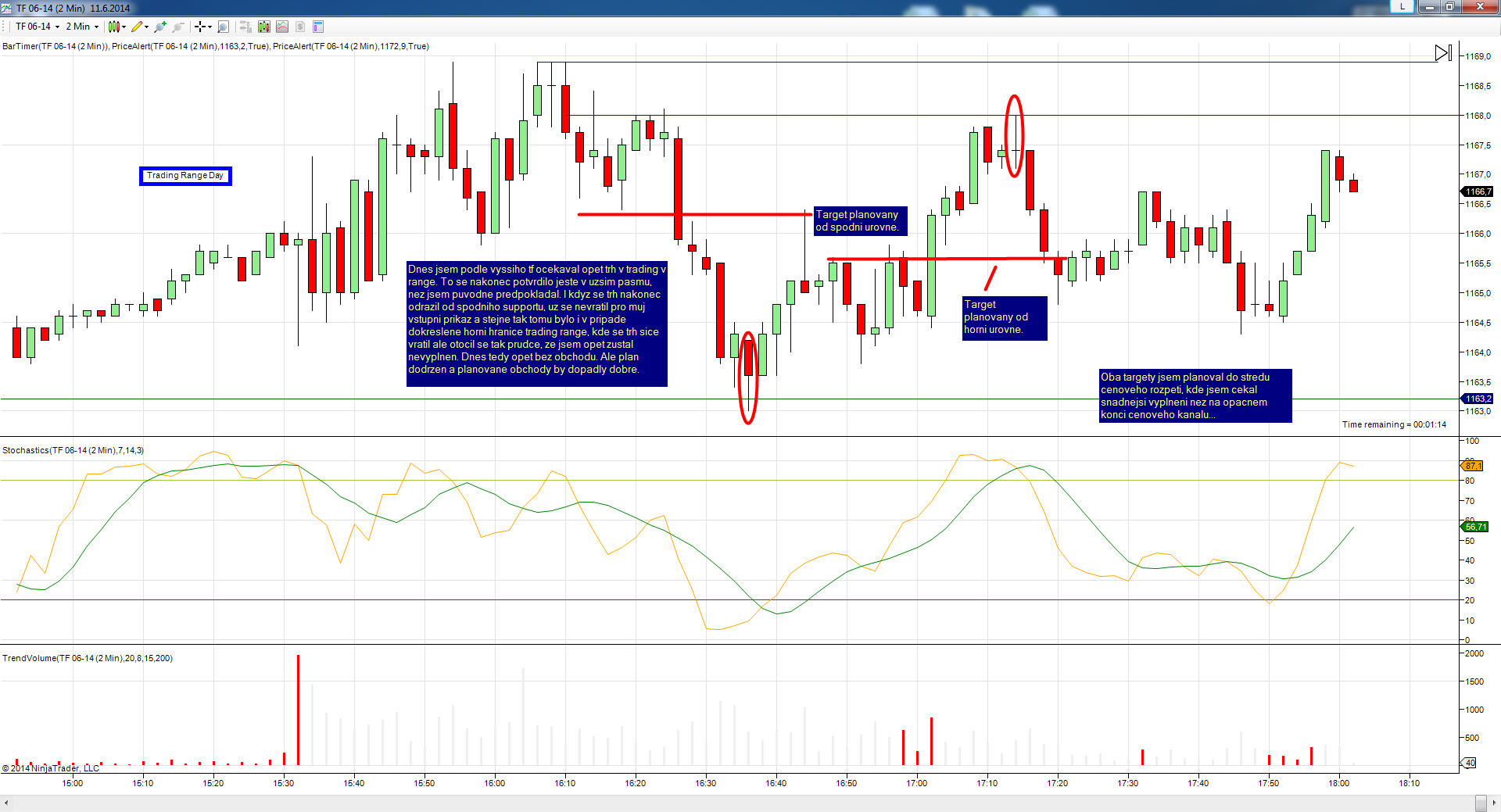Click the 16:30 time axis label
This screenshot has height=812, width=1501.
(706, 783)
